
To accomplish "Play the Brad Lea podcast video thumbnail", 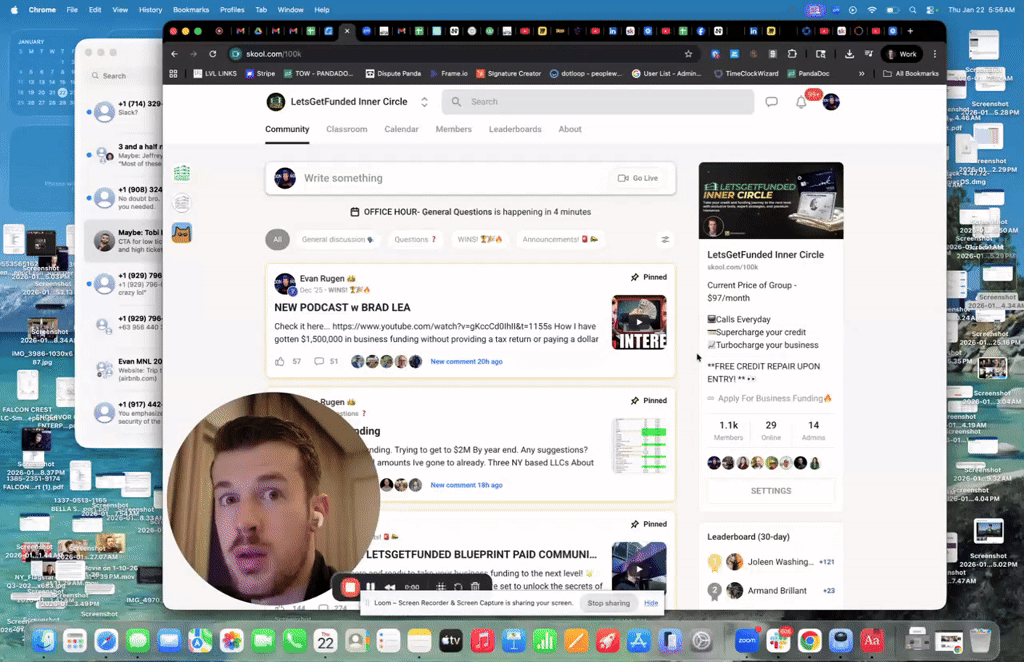I will [x=639, y=322].
